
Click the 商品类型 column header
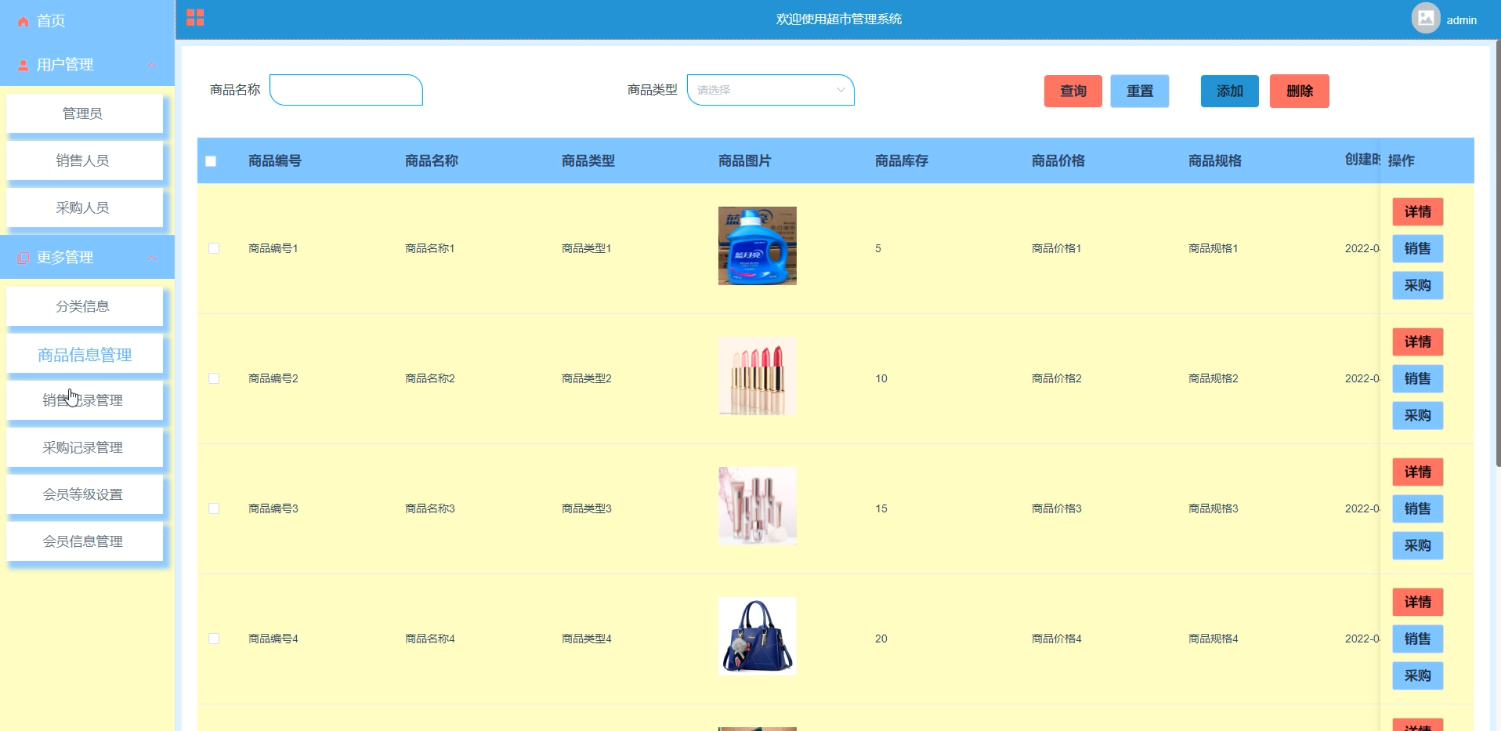coord(588,161)
